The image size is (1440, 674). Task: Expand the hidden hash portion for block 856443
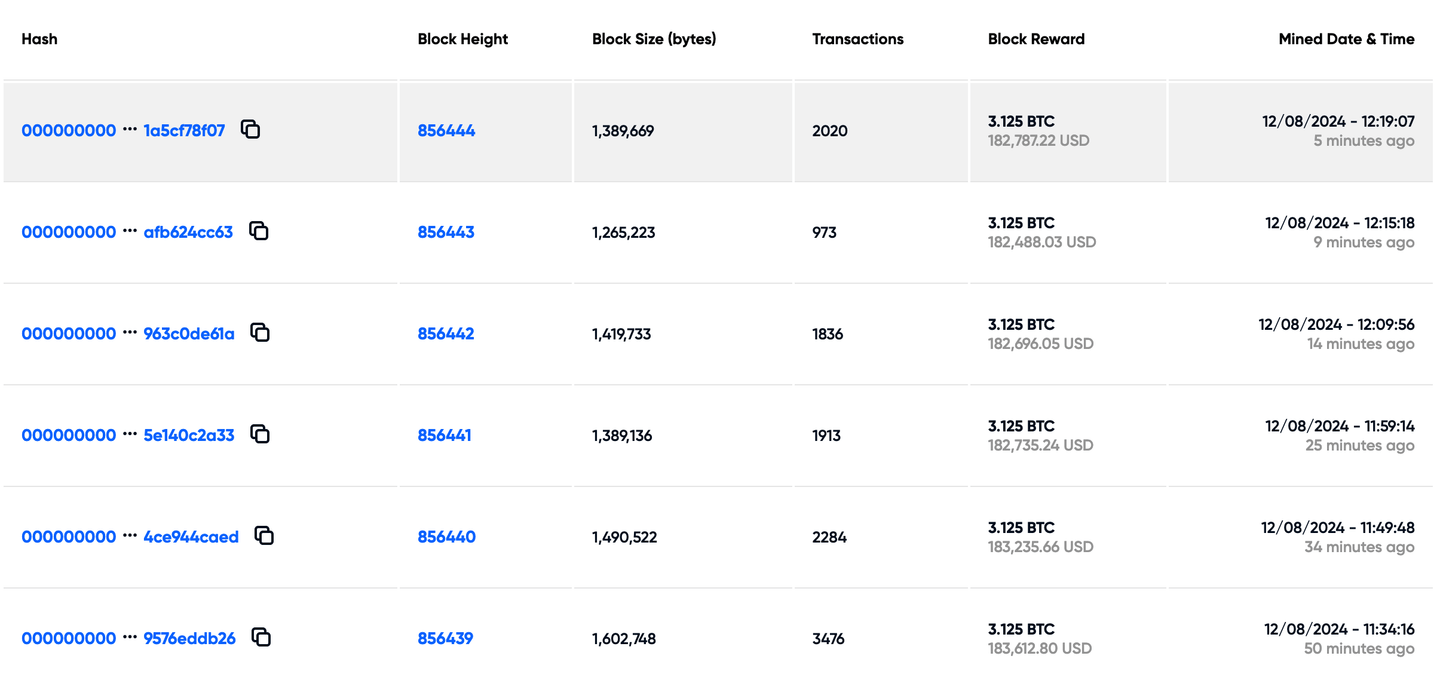tap(130, 231)
